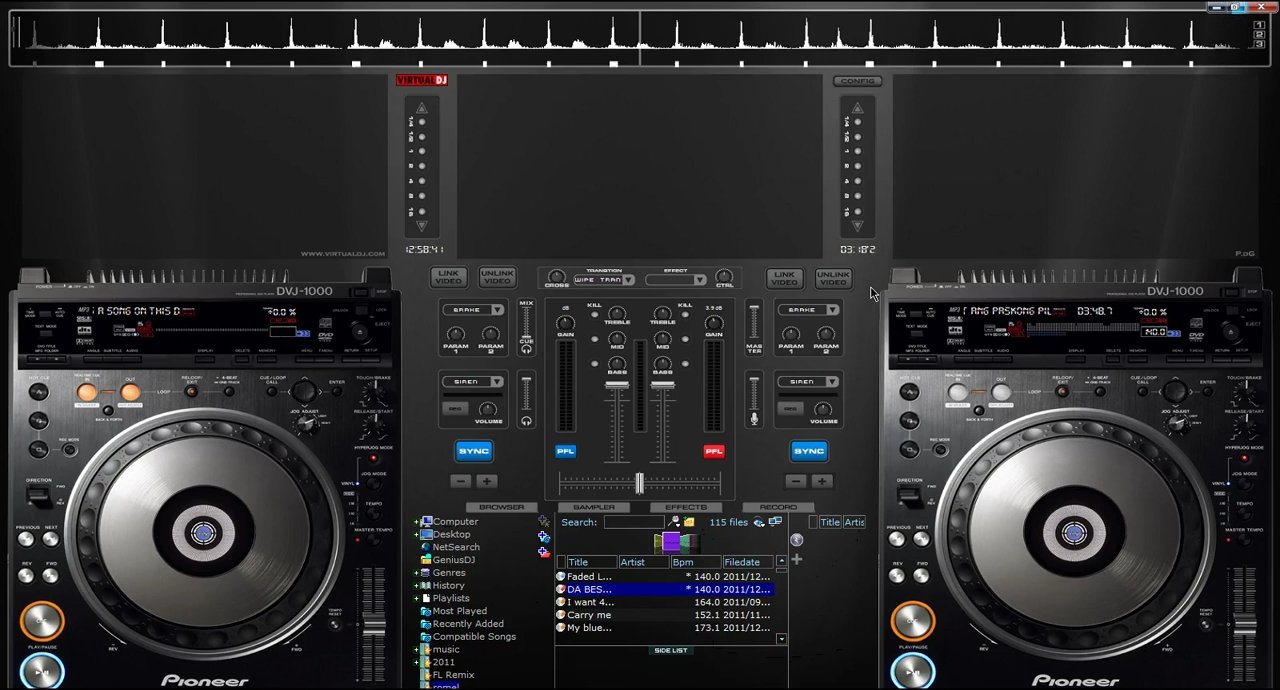Image resolution: width=1280 pixels, height=690 pixels.
Task: Toggle left channel Bass kill button
Action: point(594,365)
